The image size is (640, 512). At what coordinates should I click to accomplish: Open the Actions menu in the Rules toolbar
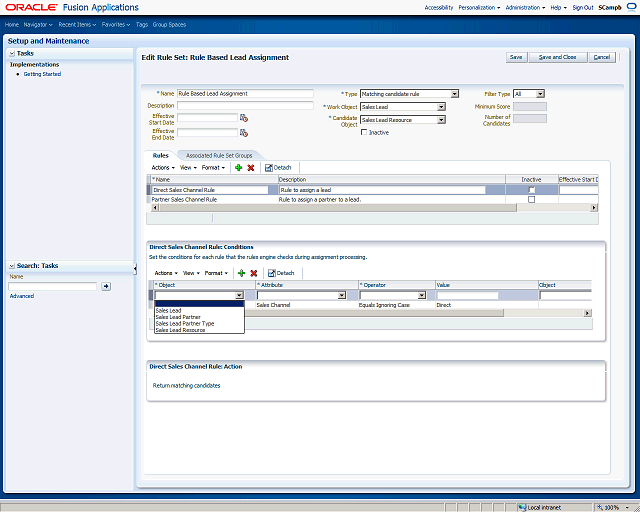click(x=163, y=167)
